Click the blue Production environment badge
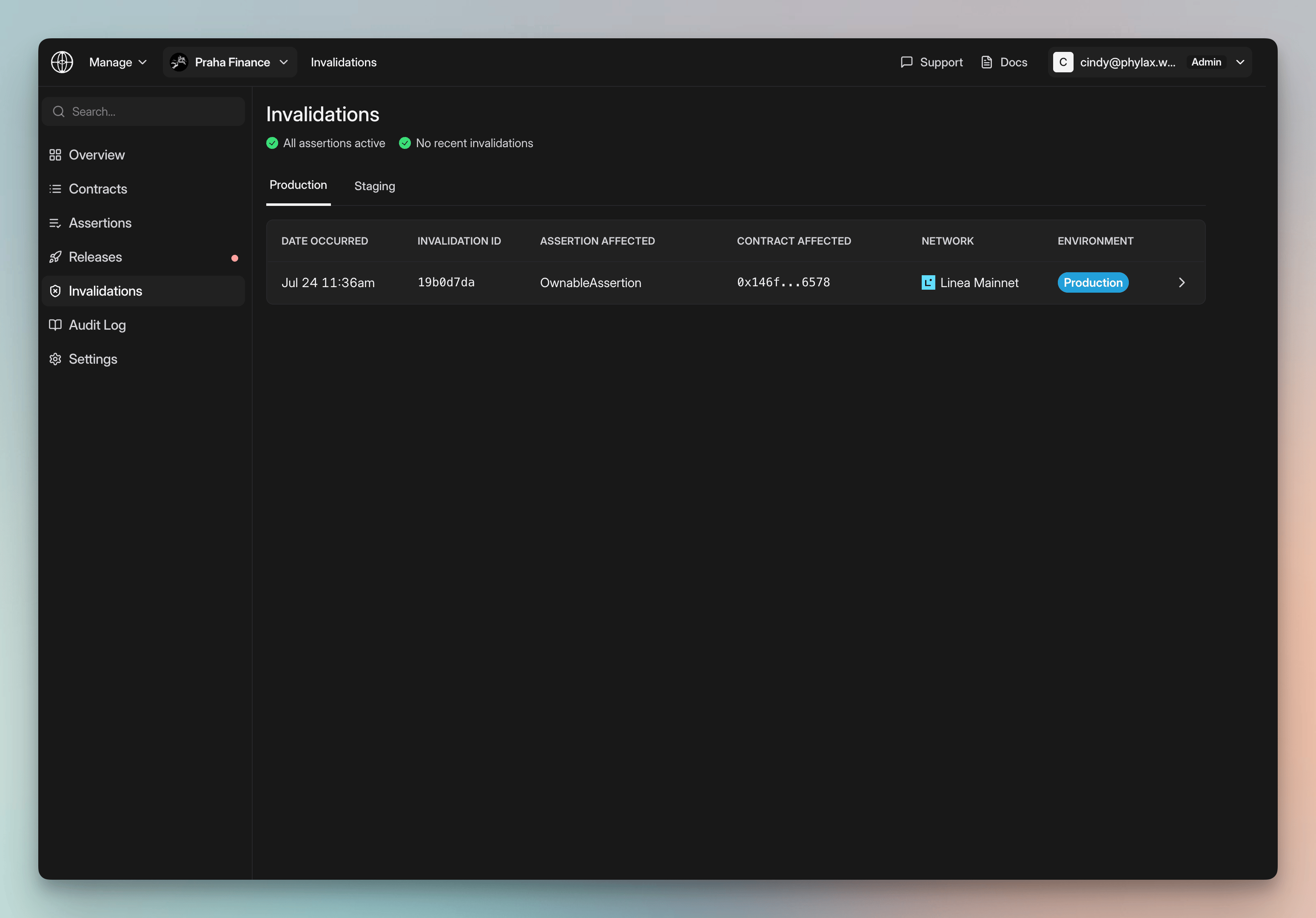 point(1092,283)
